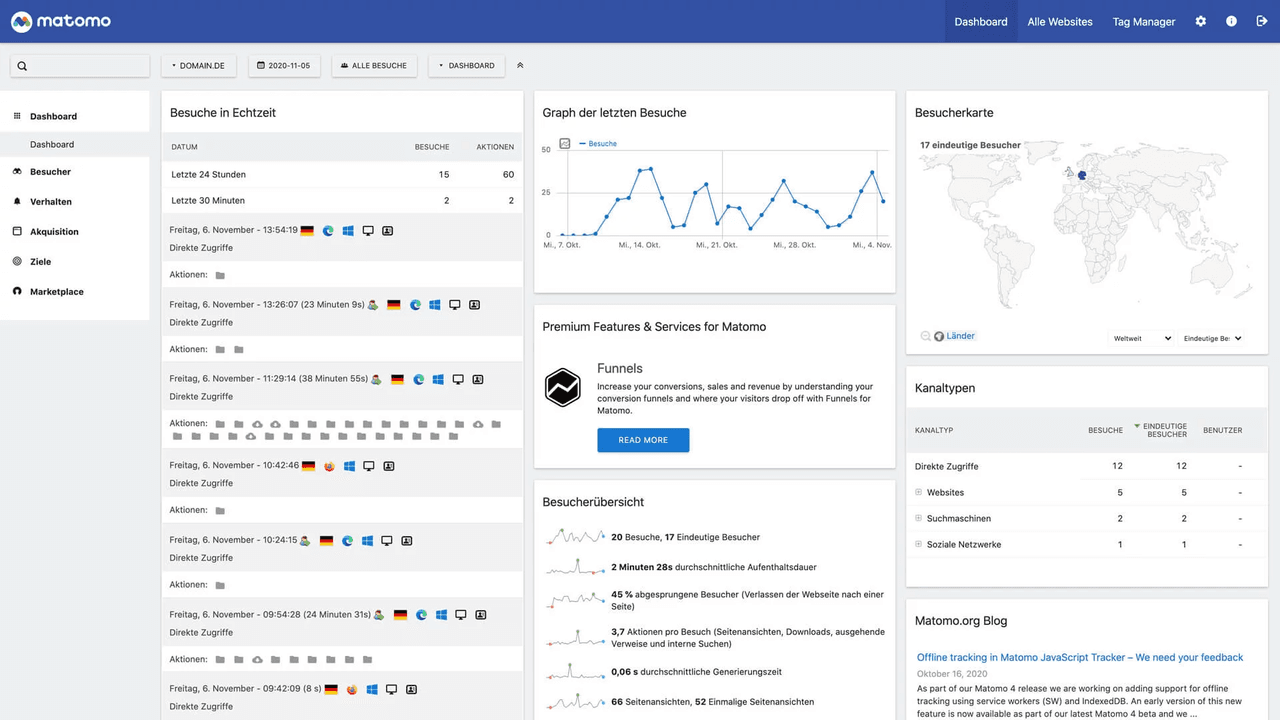Open visitor profile for the 13:54:19 visit

point(388,231)
